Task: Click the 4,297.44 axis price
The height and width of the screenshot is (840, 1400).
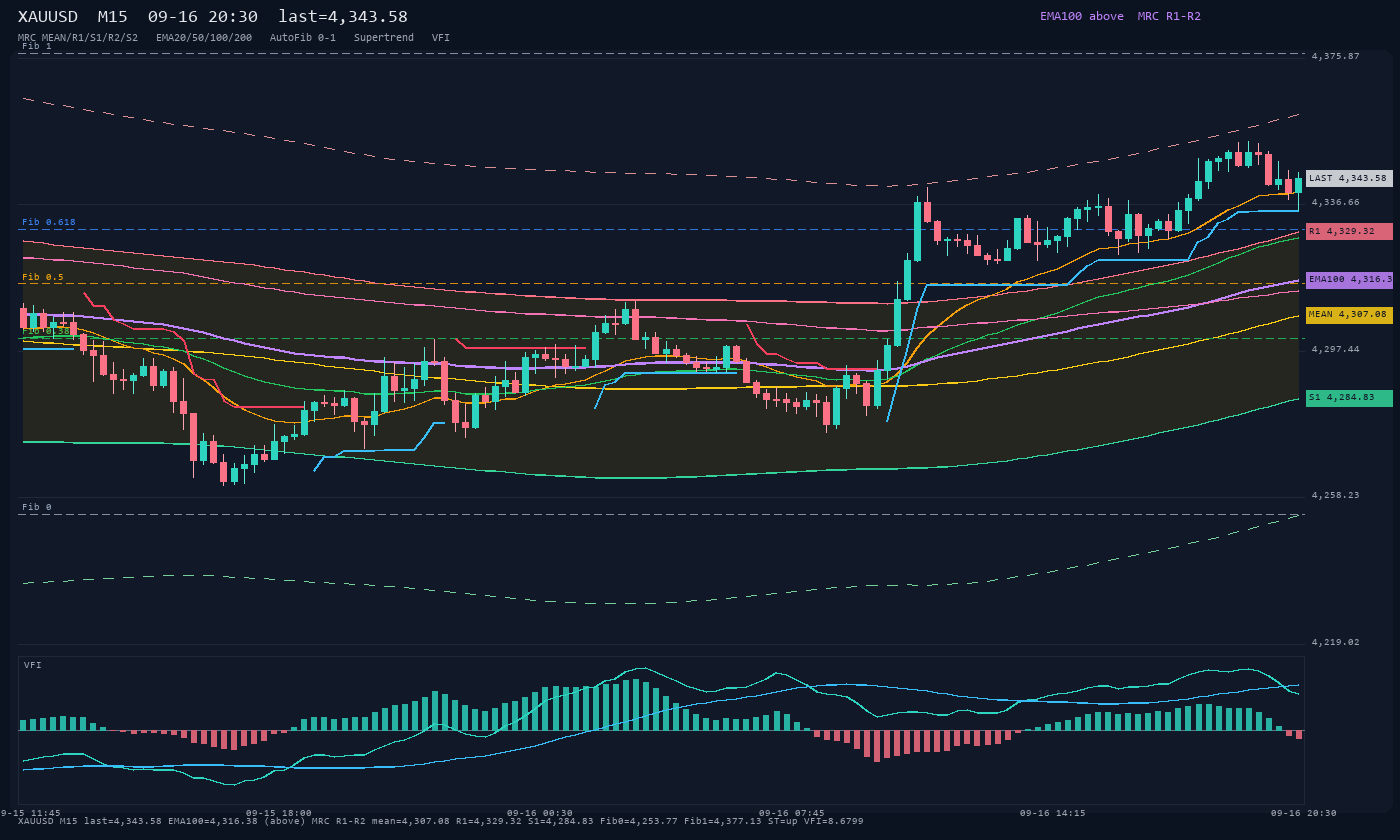Action: (x=1336, y=349)
